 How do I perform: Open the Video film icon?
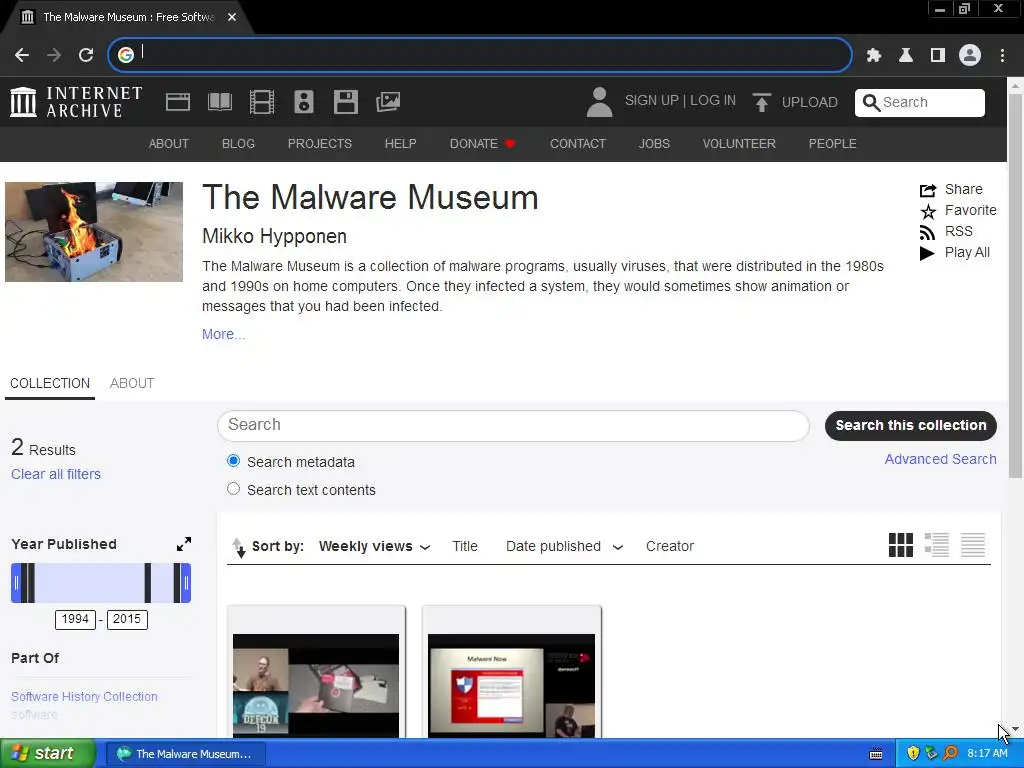(x=262, y=102)
